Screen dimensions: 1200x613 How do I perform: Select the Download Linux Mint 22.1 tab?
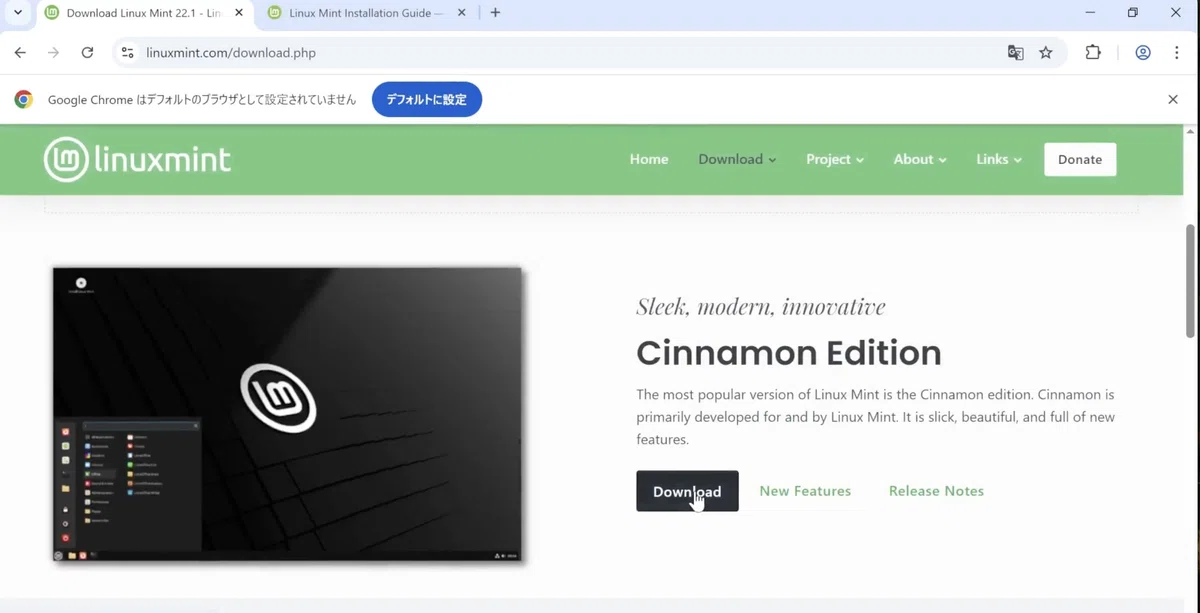click(x=143, y=13)
